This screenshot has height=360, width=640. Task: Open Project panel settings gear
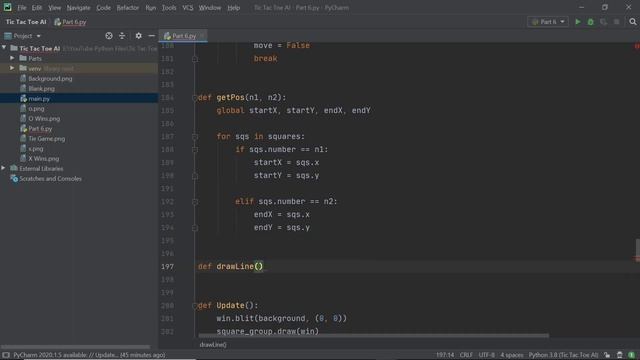pyautogui.click(x=138, y=36)
